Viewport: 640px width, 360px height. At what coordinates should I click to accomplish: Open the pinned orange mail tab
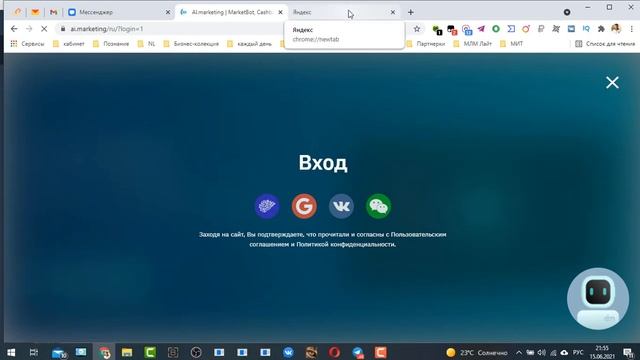(x=36, y=12)
